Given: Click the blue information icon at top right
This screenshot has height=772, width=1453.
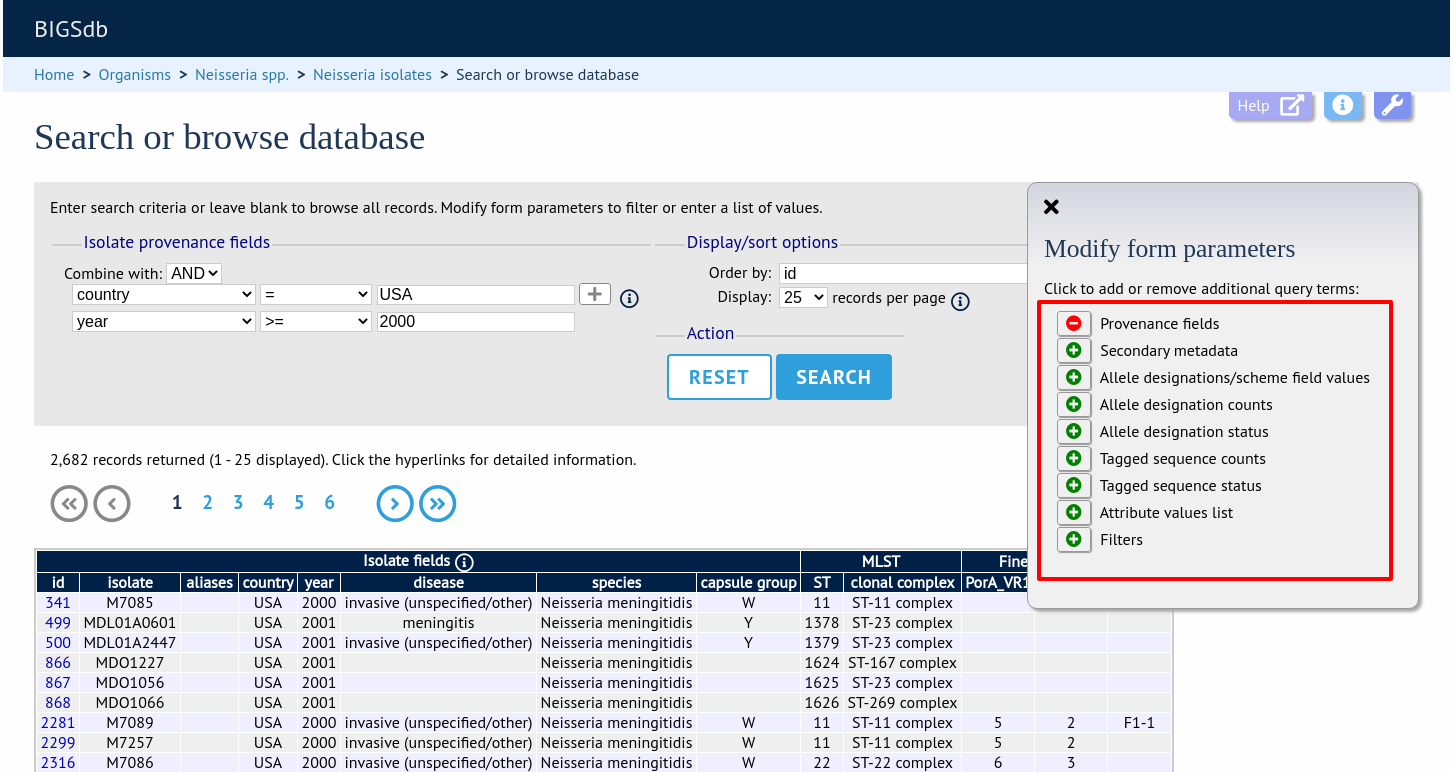Looking at the screenshot, I should coord(1343,105).
